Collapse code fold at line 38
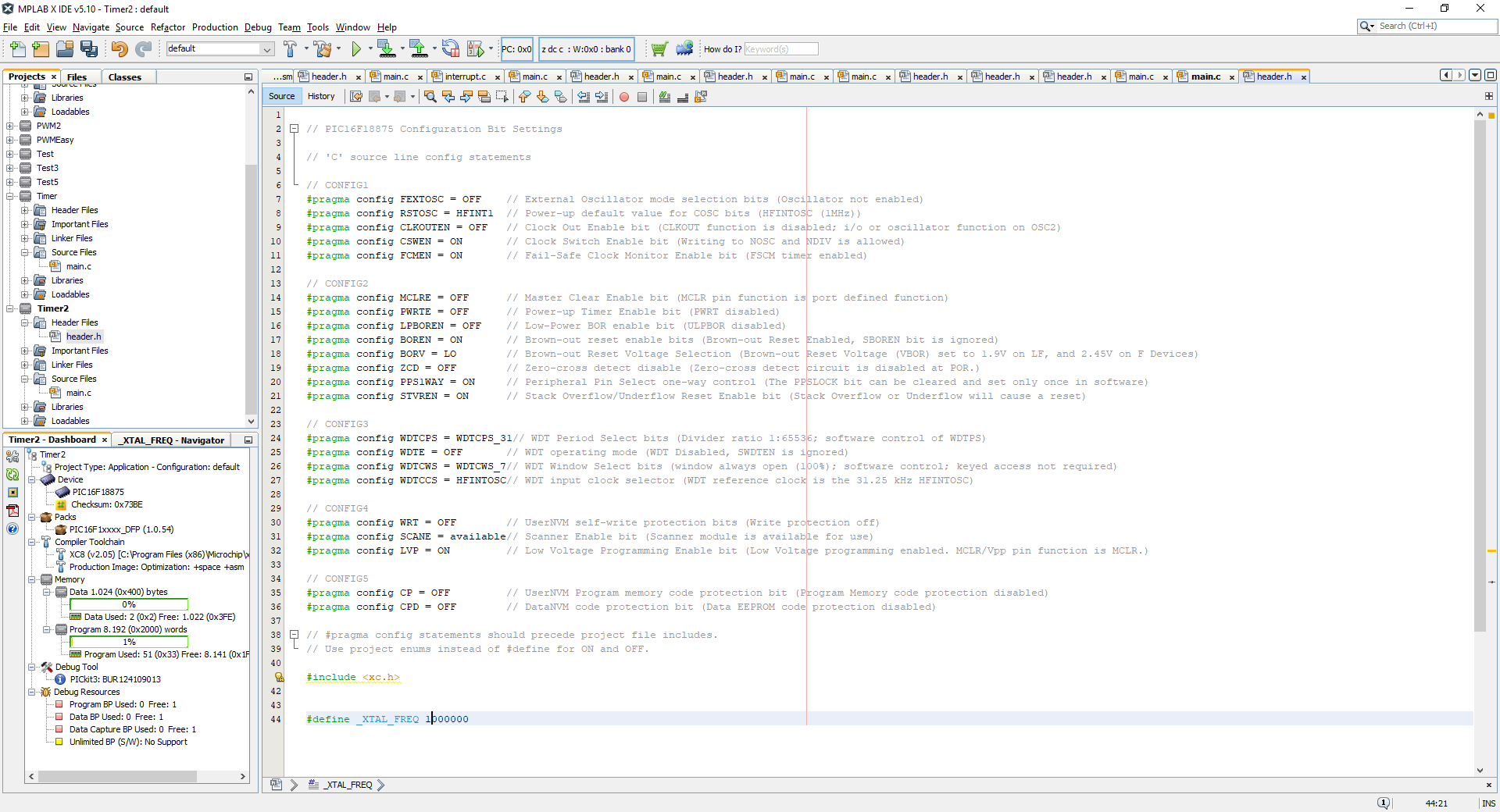 point(295,635)
